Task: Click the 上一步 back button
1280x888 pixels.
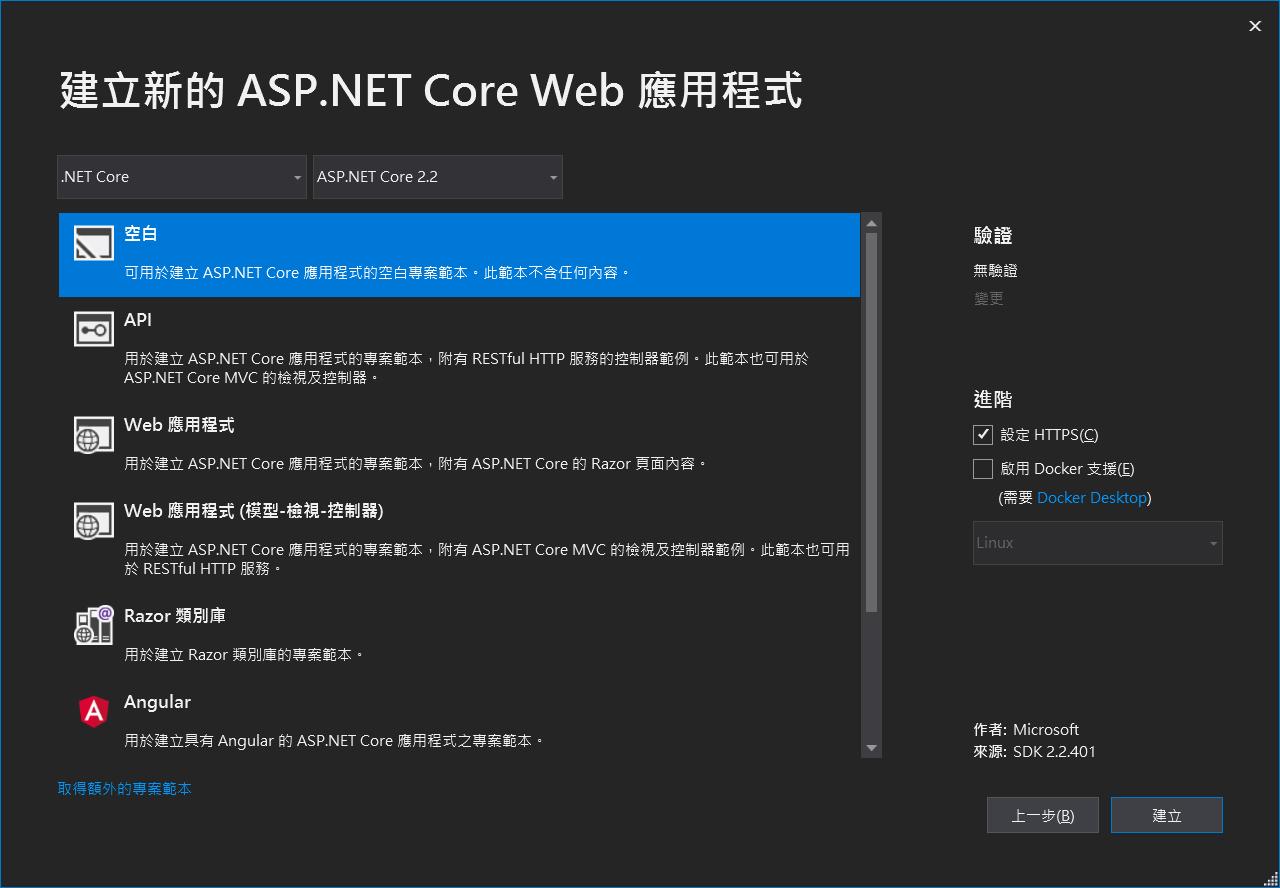Action: point(1043,815)
